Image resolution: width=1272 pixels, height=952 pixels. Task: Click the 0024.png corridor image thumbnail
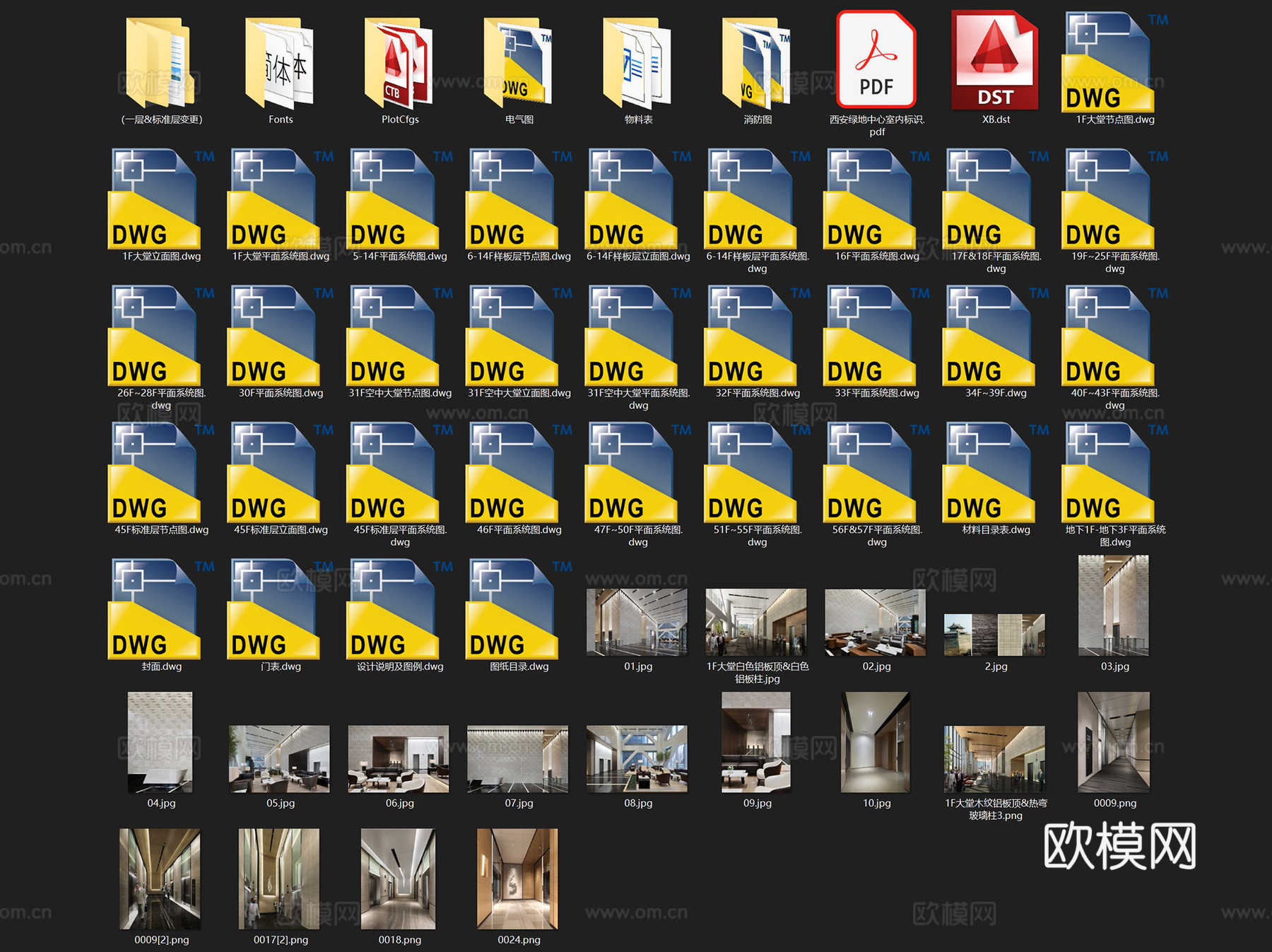(x=518, y=878)
